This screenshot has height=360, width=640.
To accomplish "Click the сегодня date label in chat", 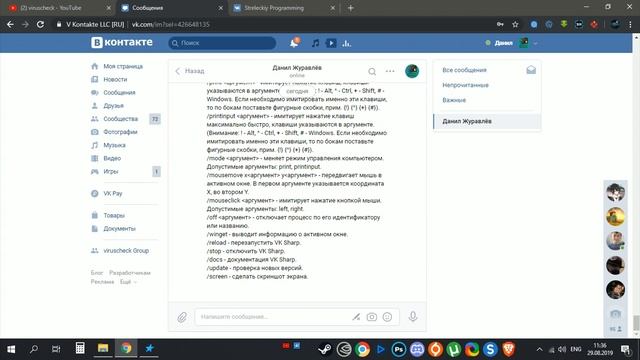I will (x=297, y=91).
